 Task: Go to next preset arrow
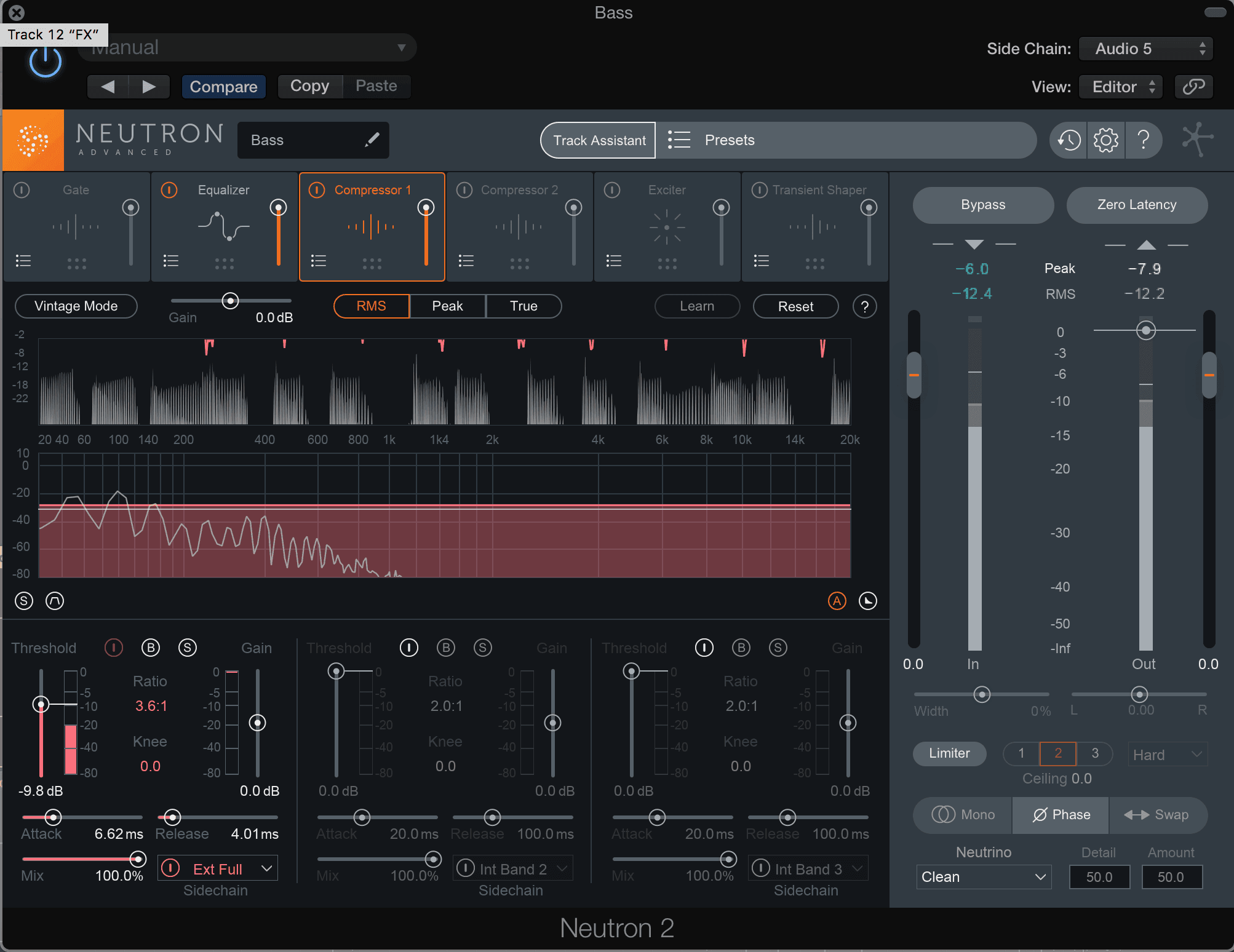pyautogui.click(x=149, y=87)
